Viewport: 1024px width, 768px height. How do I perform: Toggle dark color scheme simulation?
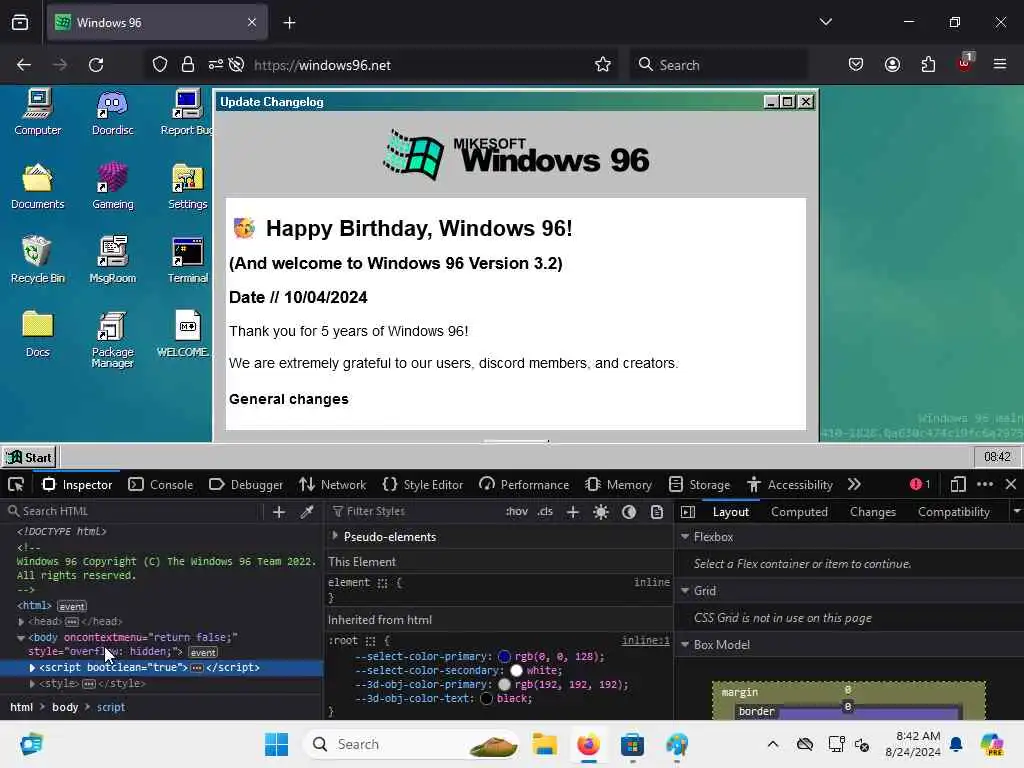tap(629, 512)
